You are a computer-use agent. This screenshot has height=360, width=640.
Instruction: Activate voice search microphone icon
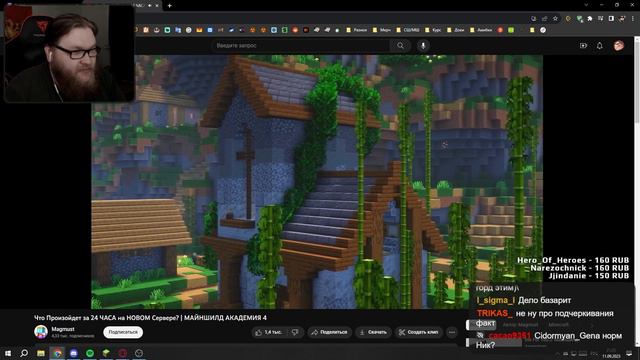point(423,46)
